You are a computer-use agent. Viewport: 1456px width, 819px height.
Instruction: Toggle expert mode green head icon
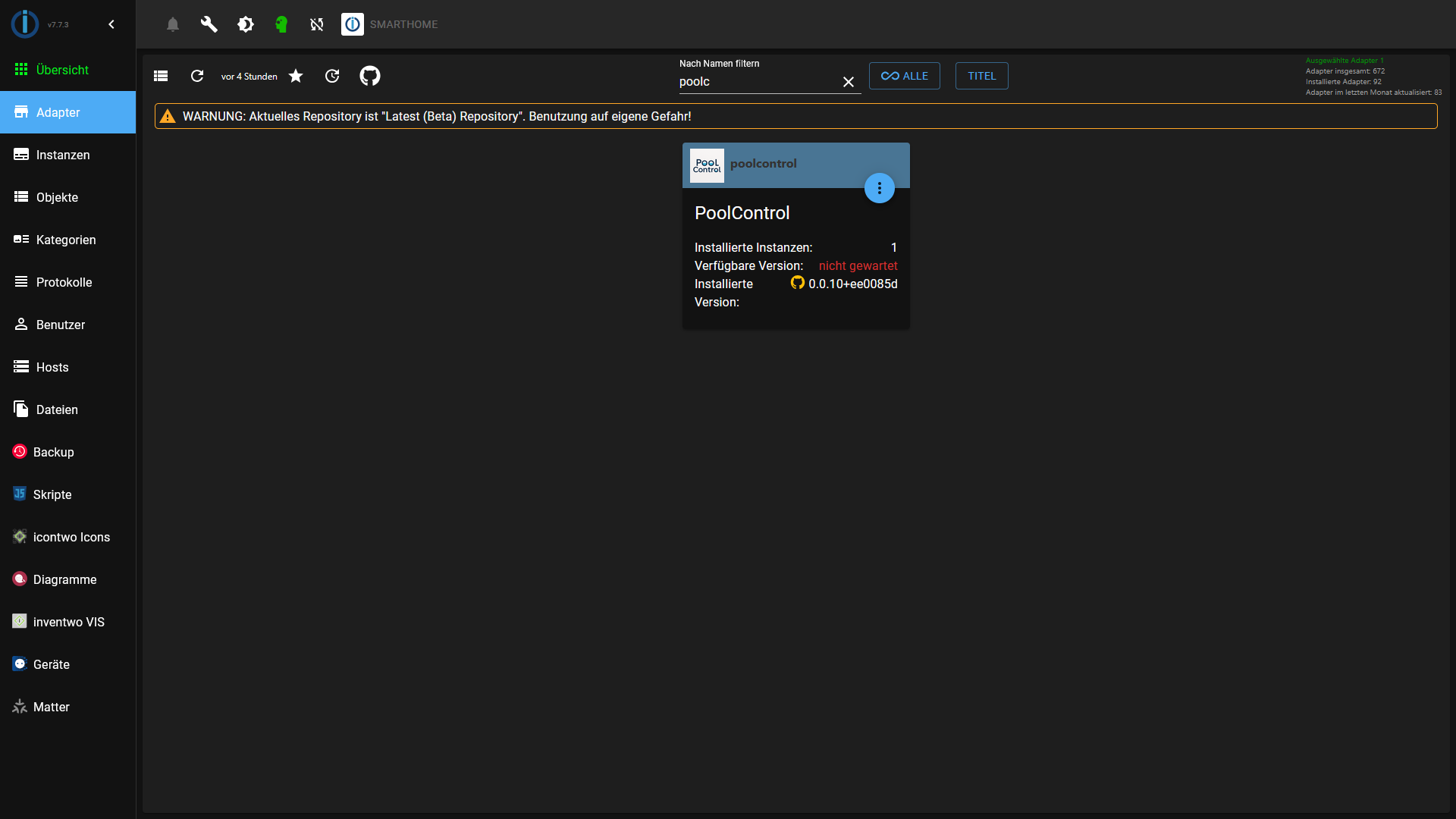[281, 24]
